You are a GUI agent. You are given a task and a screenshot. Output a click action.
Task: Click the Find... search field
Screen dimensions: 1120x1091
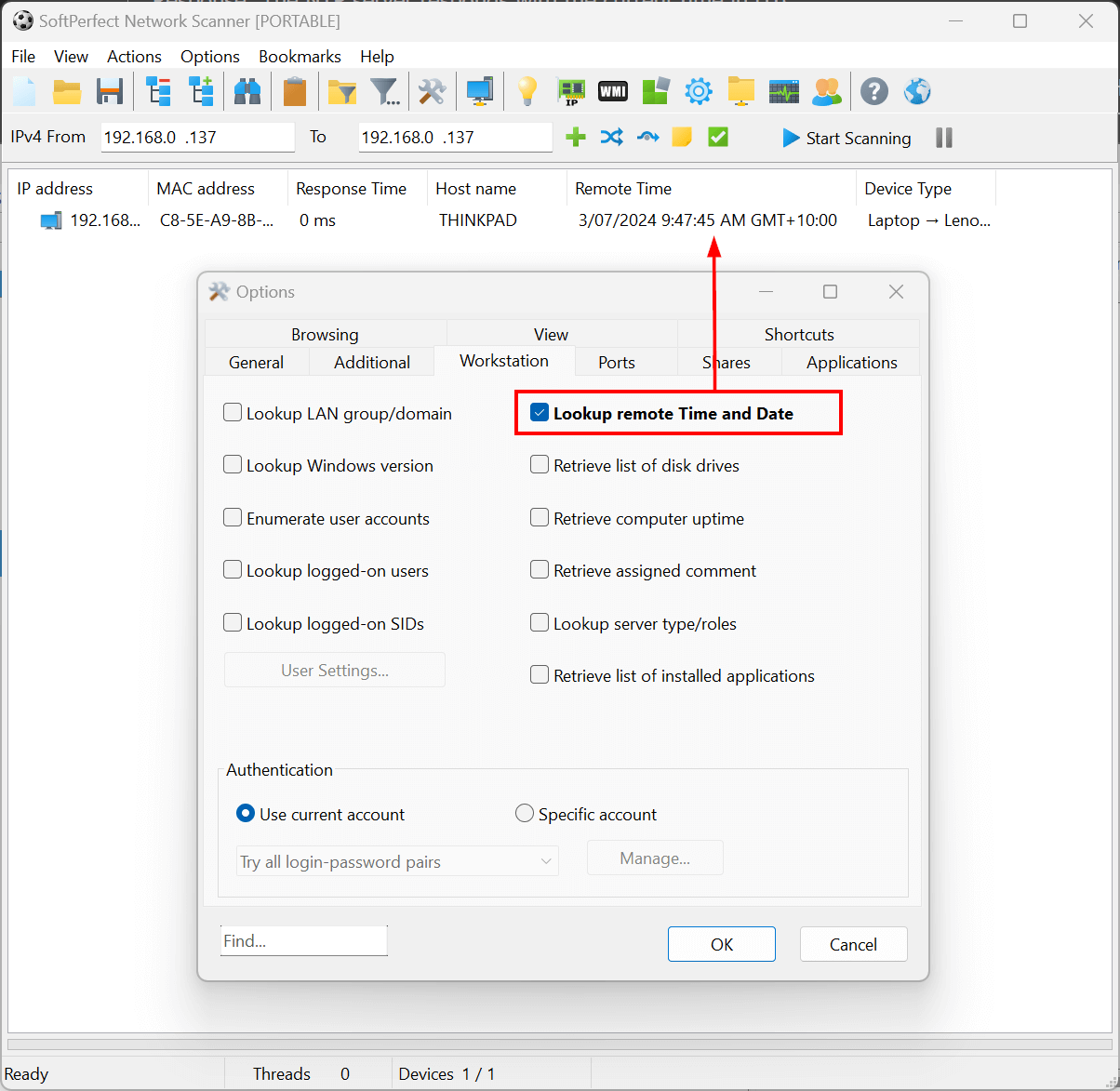pyautogui.click(x=303, y=940)
